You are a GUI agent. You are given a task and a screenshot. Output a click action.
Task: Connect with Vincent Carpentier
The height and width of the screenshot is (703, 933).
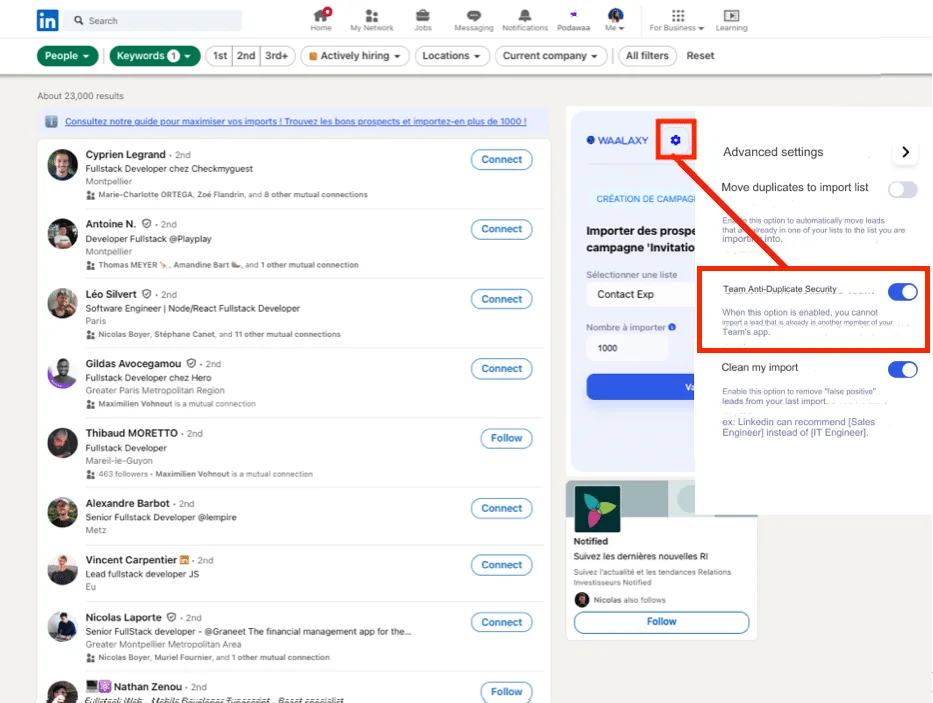pos(501,565)
